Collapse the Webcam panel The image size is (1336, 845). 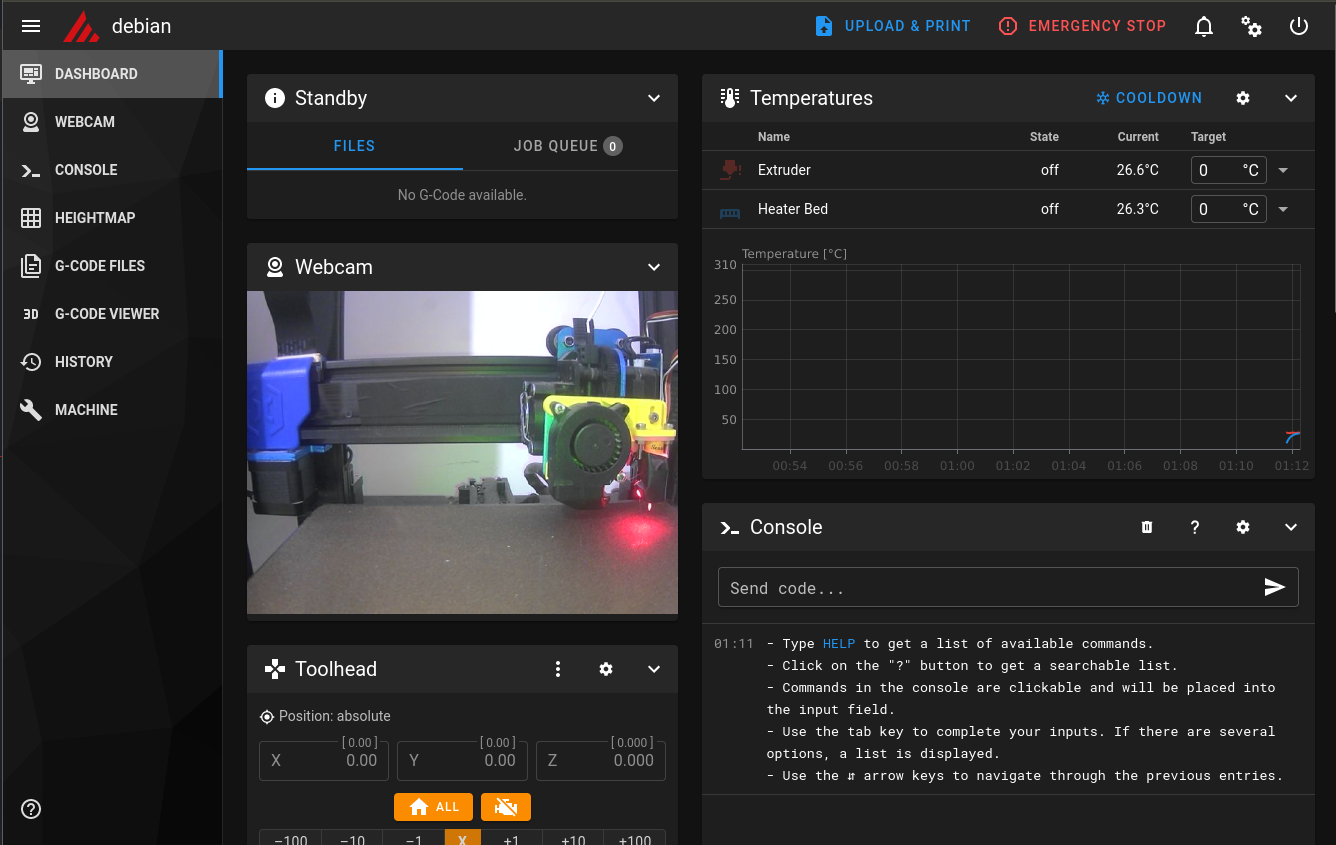click(654, 267)
